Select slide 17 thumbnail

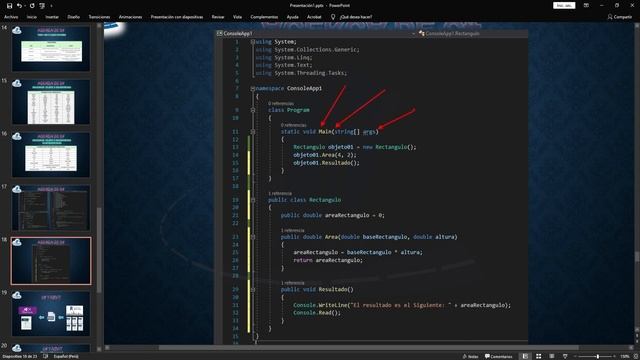coord(51,208)
